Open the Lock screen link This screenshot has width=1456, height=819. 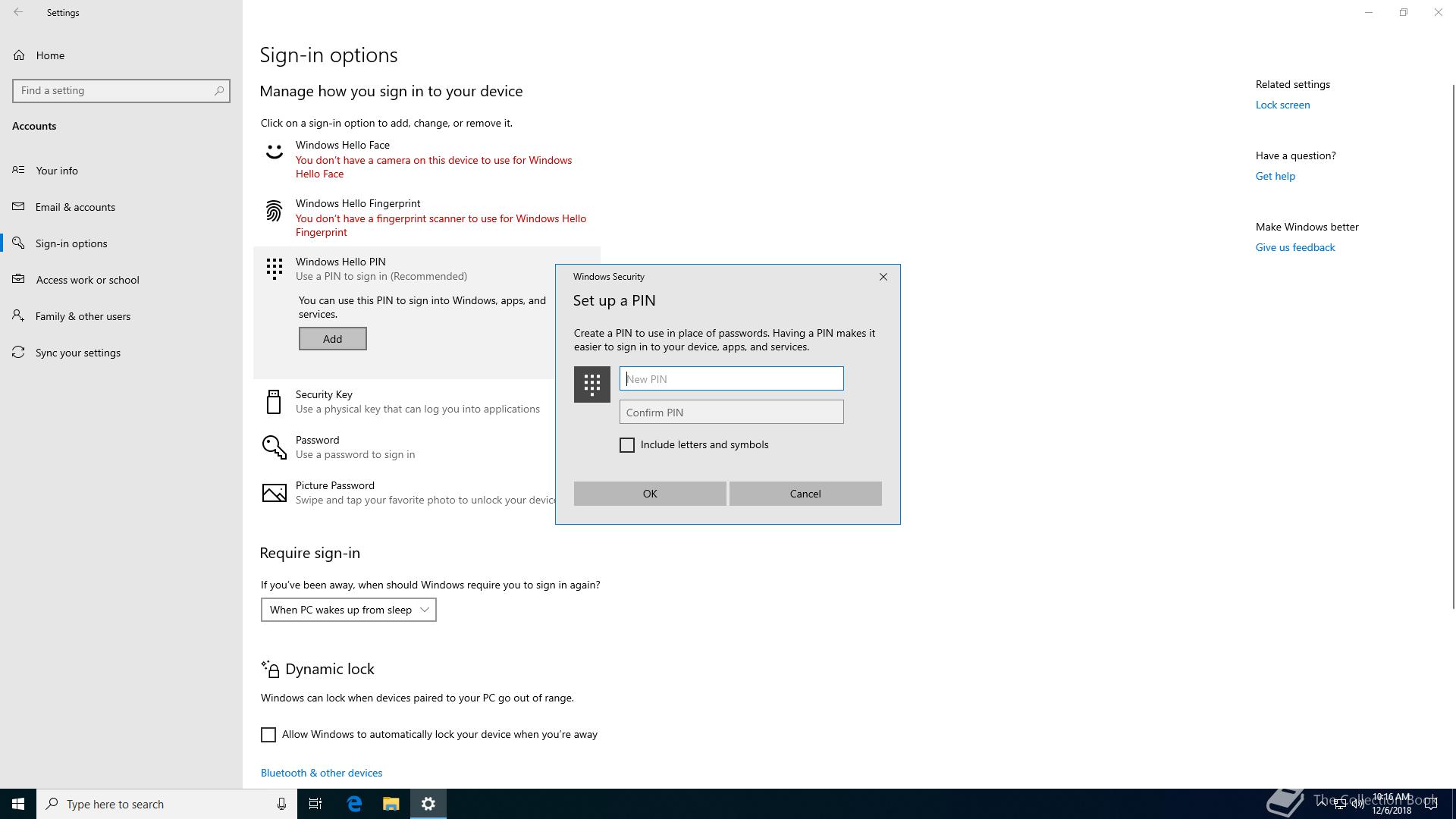(1282, 105)
